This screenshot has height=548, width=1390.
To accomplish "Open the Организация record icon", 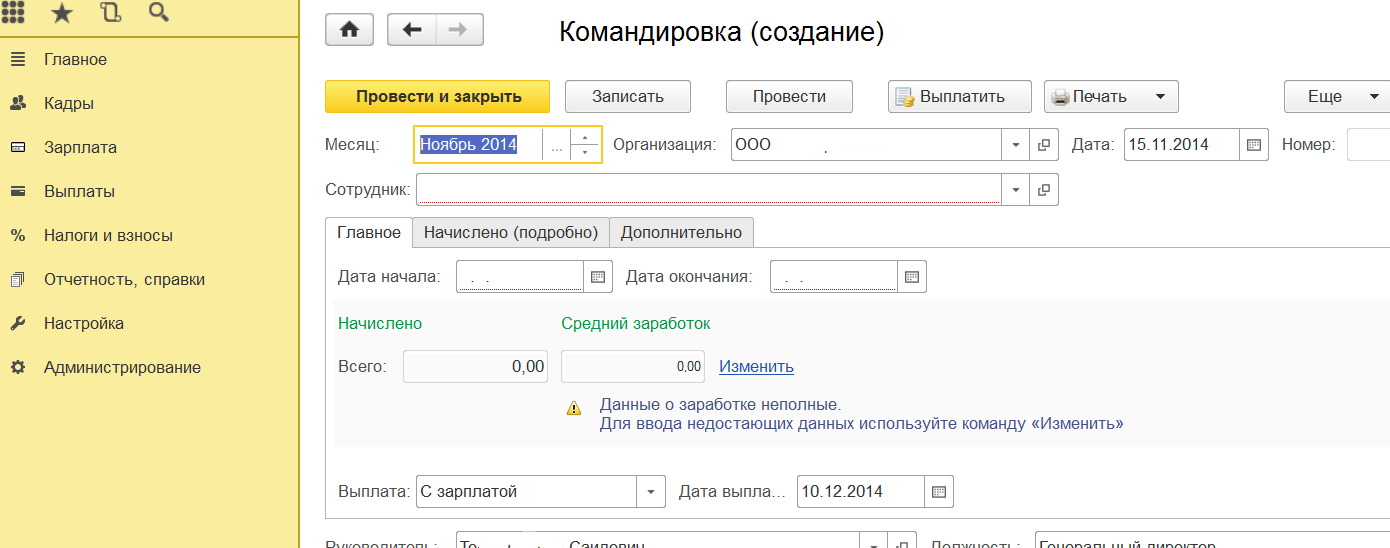I will coord(1044,144).
